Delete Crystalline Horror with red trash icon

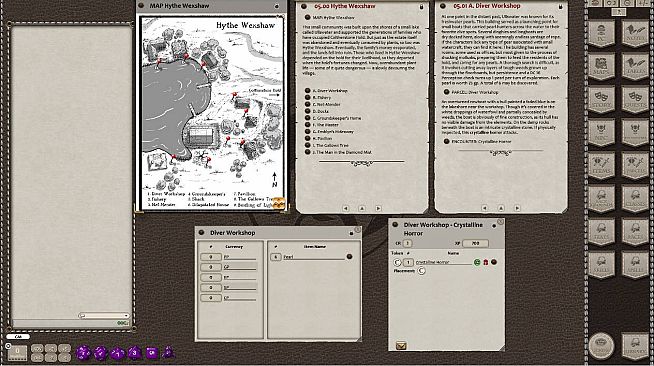click(485, 262)
